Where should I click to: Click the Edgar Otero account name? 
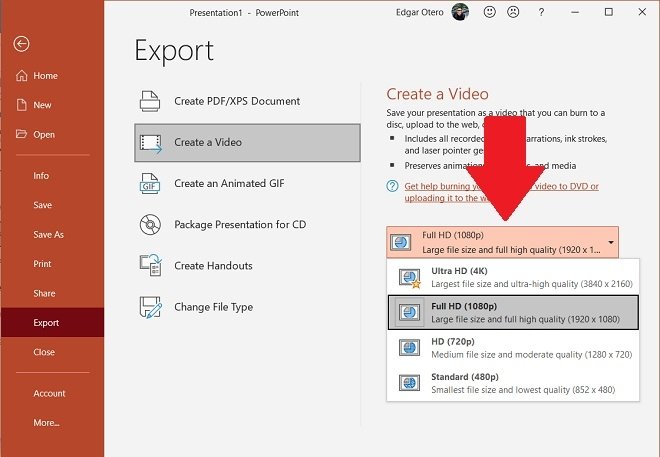(x=420, y=12)
